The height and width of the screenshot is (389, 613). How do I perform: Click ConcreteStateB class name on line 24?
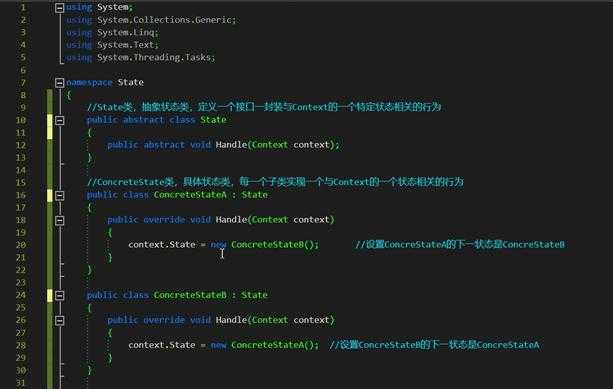coord(190,295)
